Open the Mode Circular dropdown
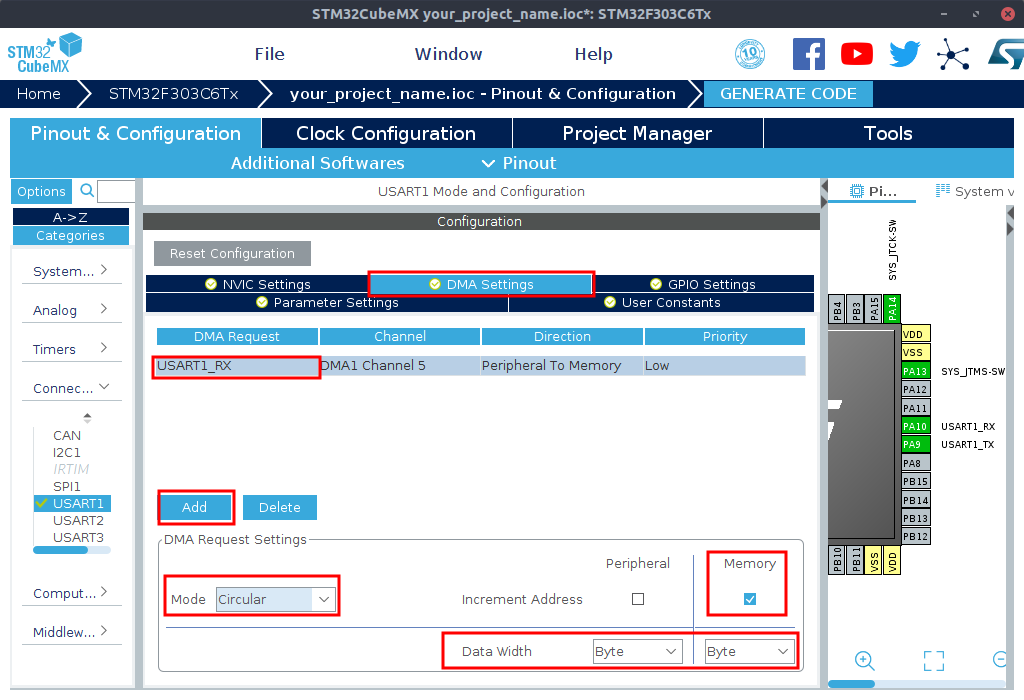The image size is (1024, 700). click(276, 599)
